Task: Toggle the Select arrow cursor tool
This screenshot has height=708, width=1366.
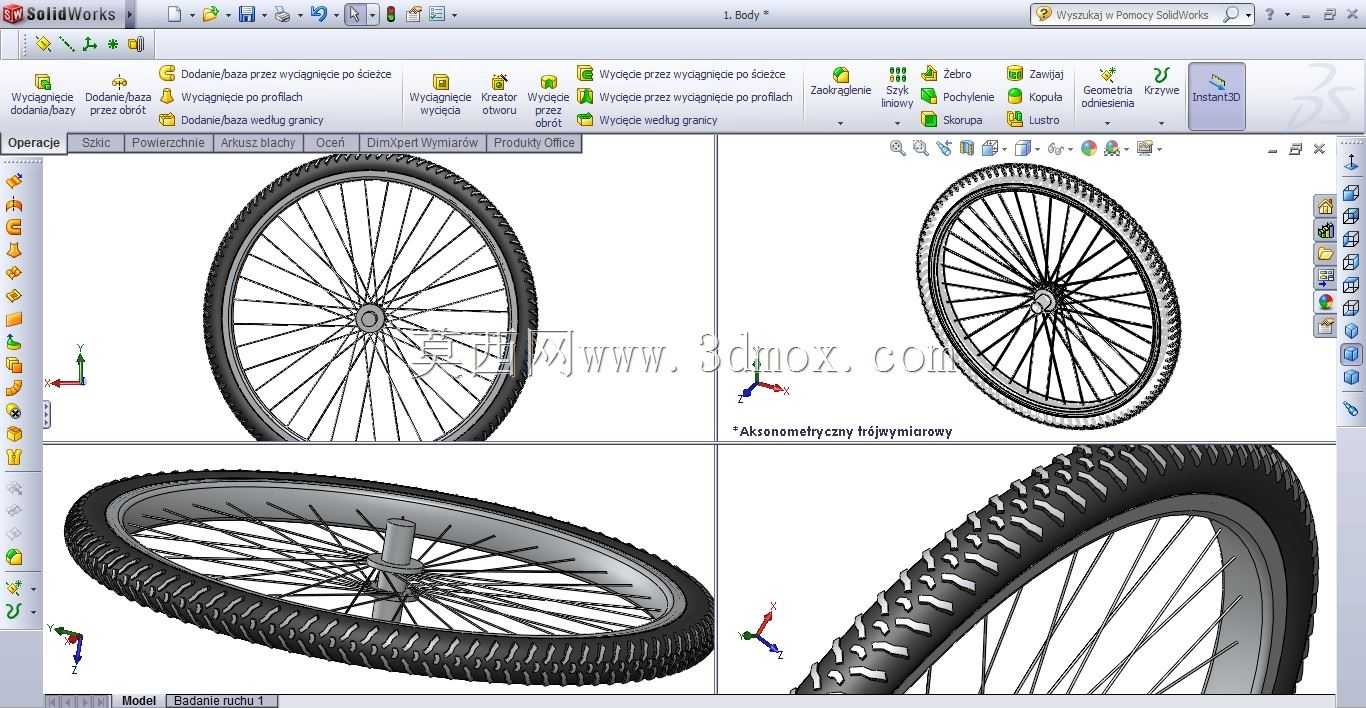Action: [x=354, y=14]
